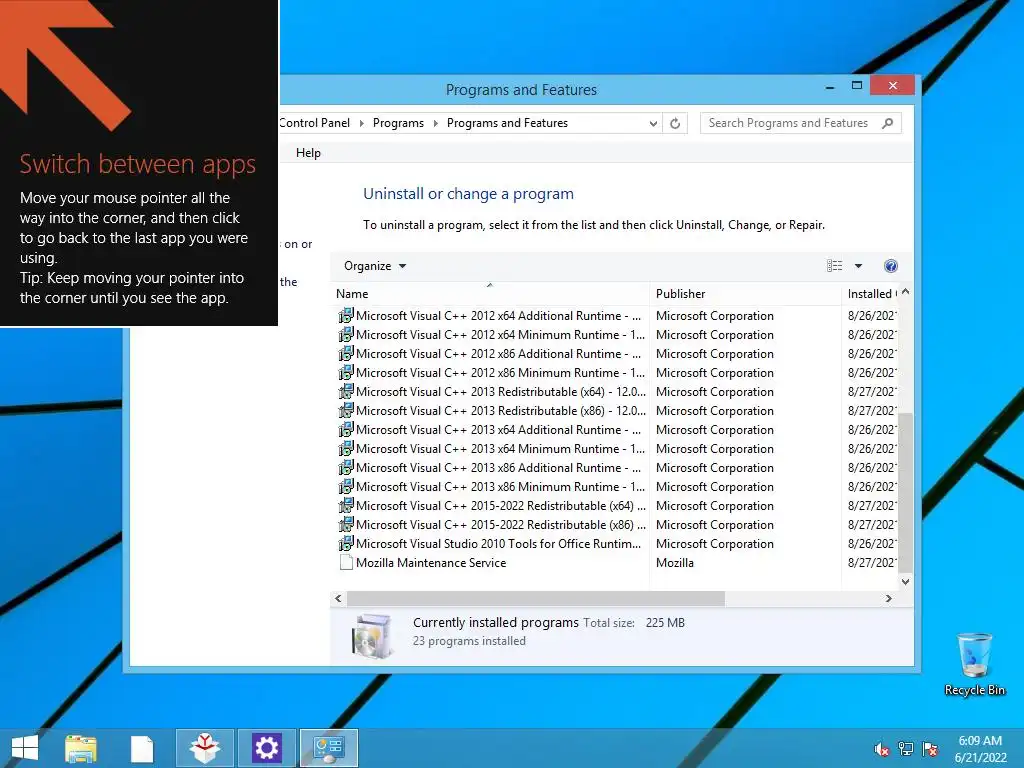Viewport: 1024px width, 768px height.
Task: Select the 2012 x64 Minimum Runtime icon
Action: point(346,334)
